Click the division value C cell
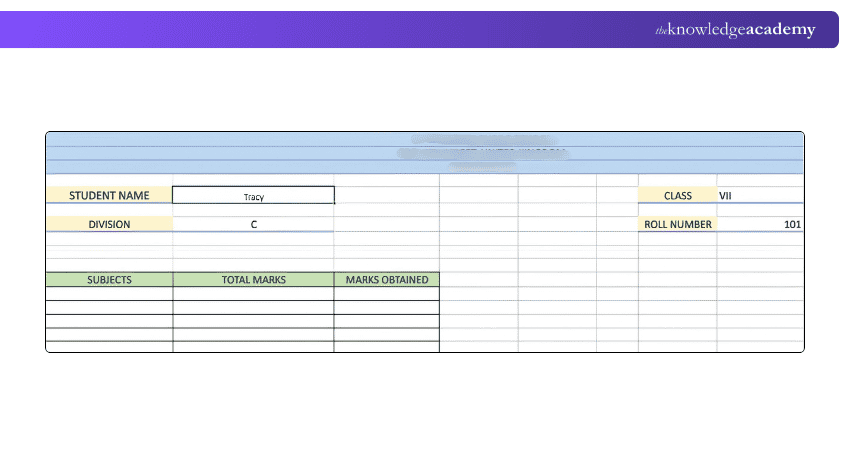 click(x=253, y=224)
